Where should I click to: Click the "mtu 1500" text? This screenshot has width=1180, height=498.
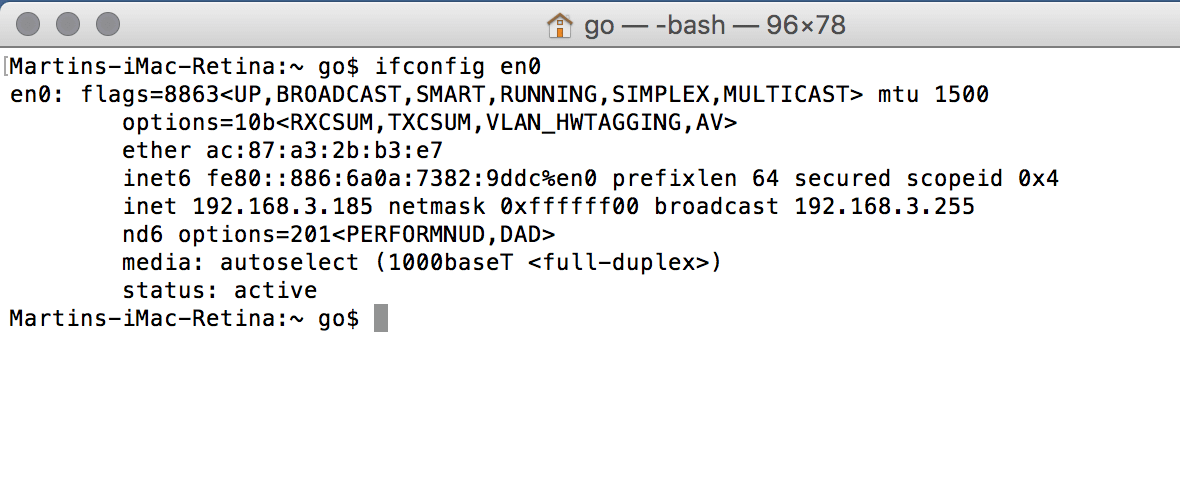(x=933, y=95)
